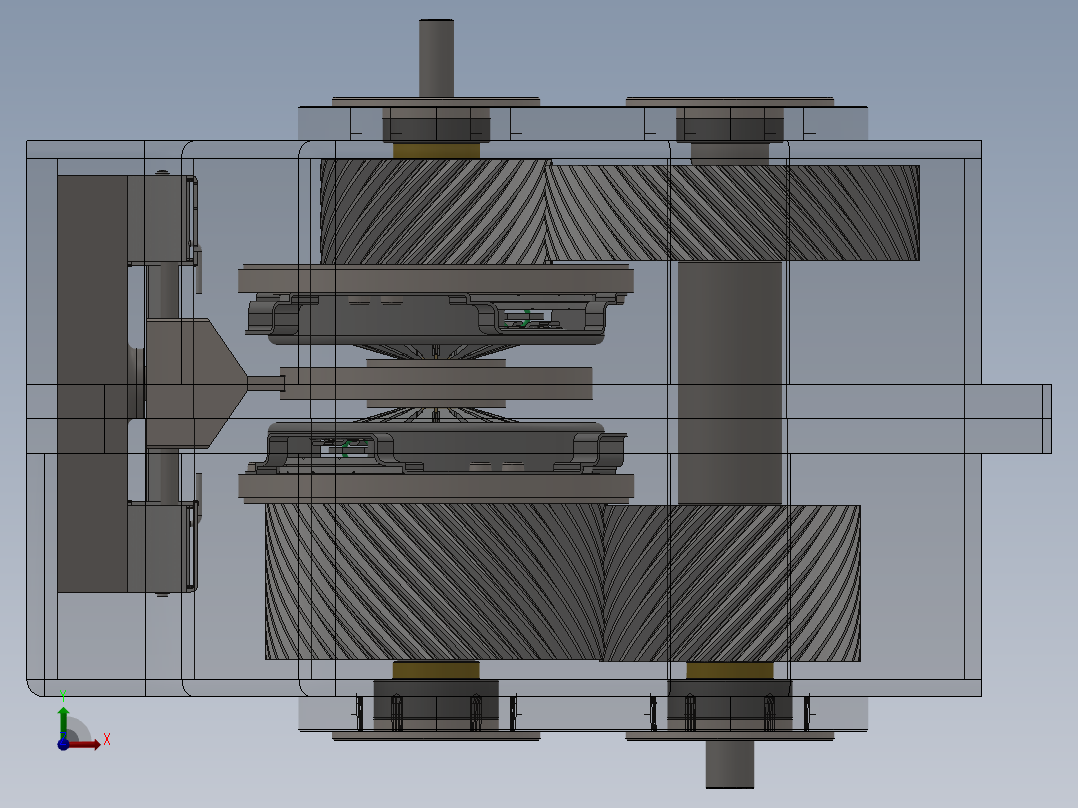Select the lower right helical gear

point(732,583)
